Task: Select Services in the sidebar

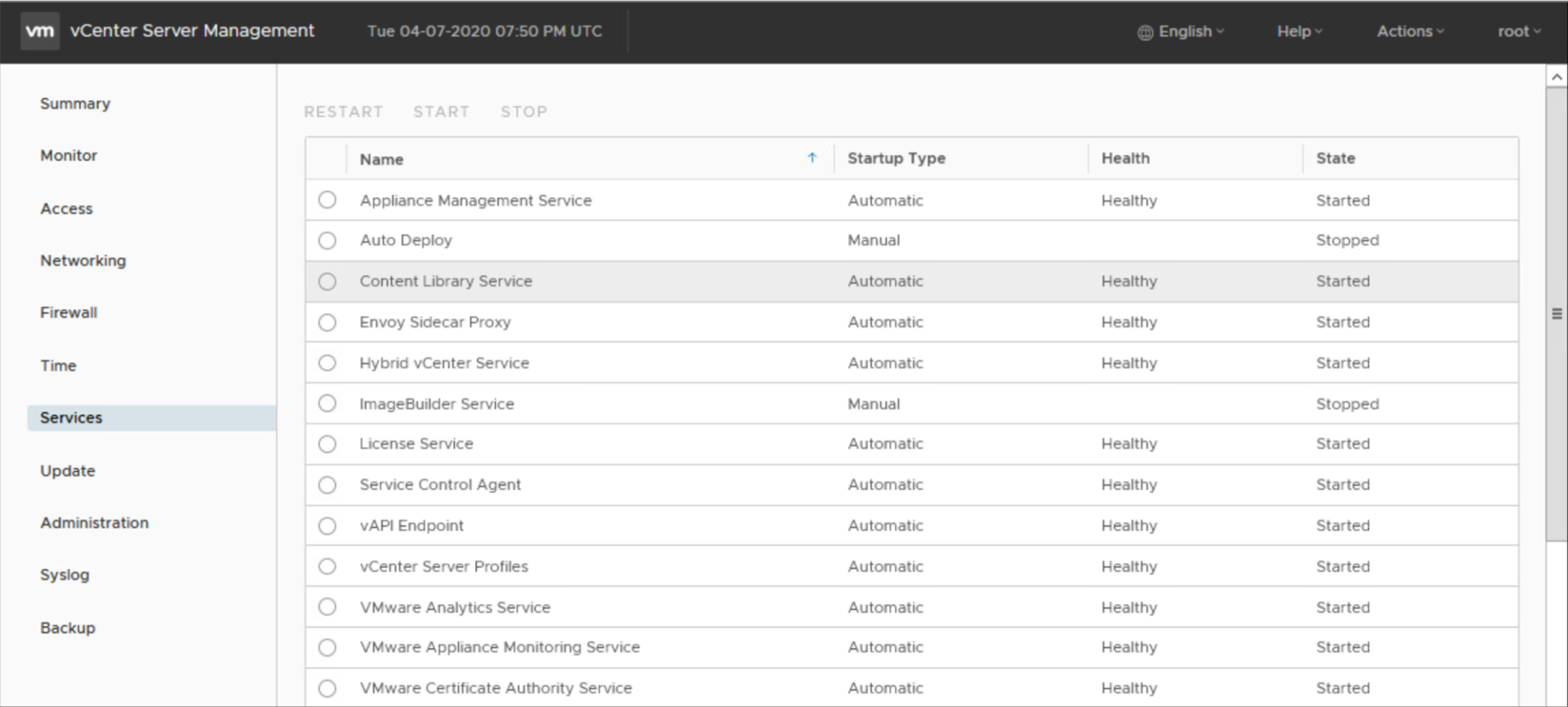Action: click(152, 418)
